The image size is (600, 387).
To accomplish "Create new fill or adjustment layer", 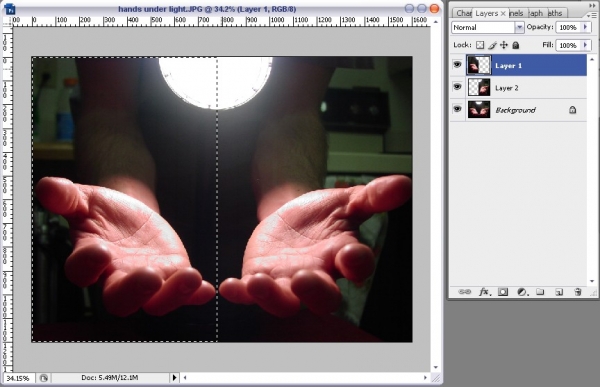I will click(522, 292).
